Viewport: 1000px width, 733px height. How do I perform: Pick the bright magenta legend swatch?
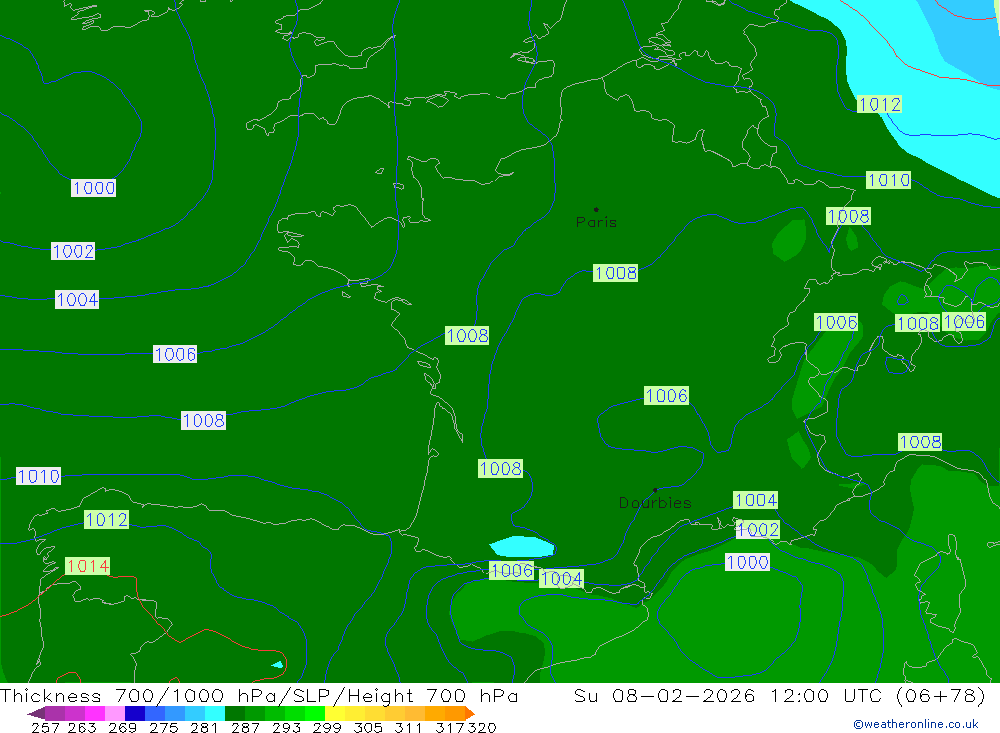click(x=95, y=713)
